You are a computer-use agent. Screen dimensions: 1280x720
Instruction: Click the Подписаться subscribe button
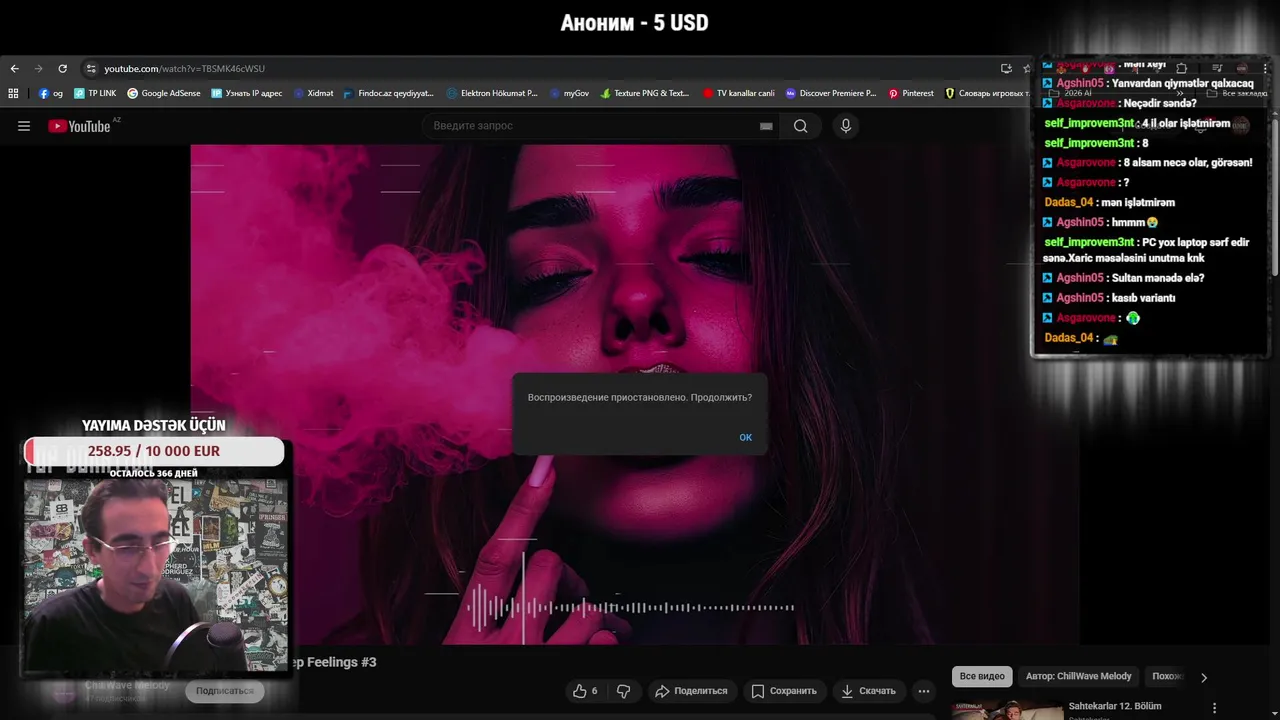tap(225, 691)
